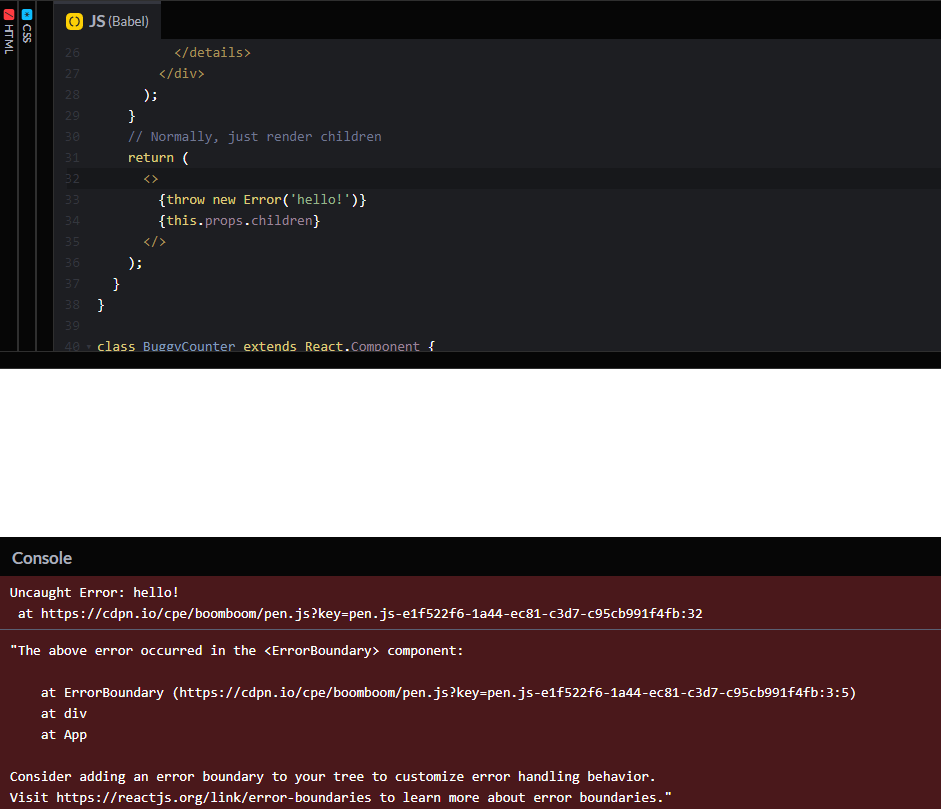The height and width of the screenshot is (809, 941).
Task: Click line number 39 on the empty line
Action: click(x=72, y=326)
